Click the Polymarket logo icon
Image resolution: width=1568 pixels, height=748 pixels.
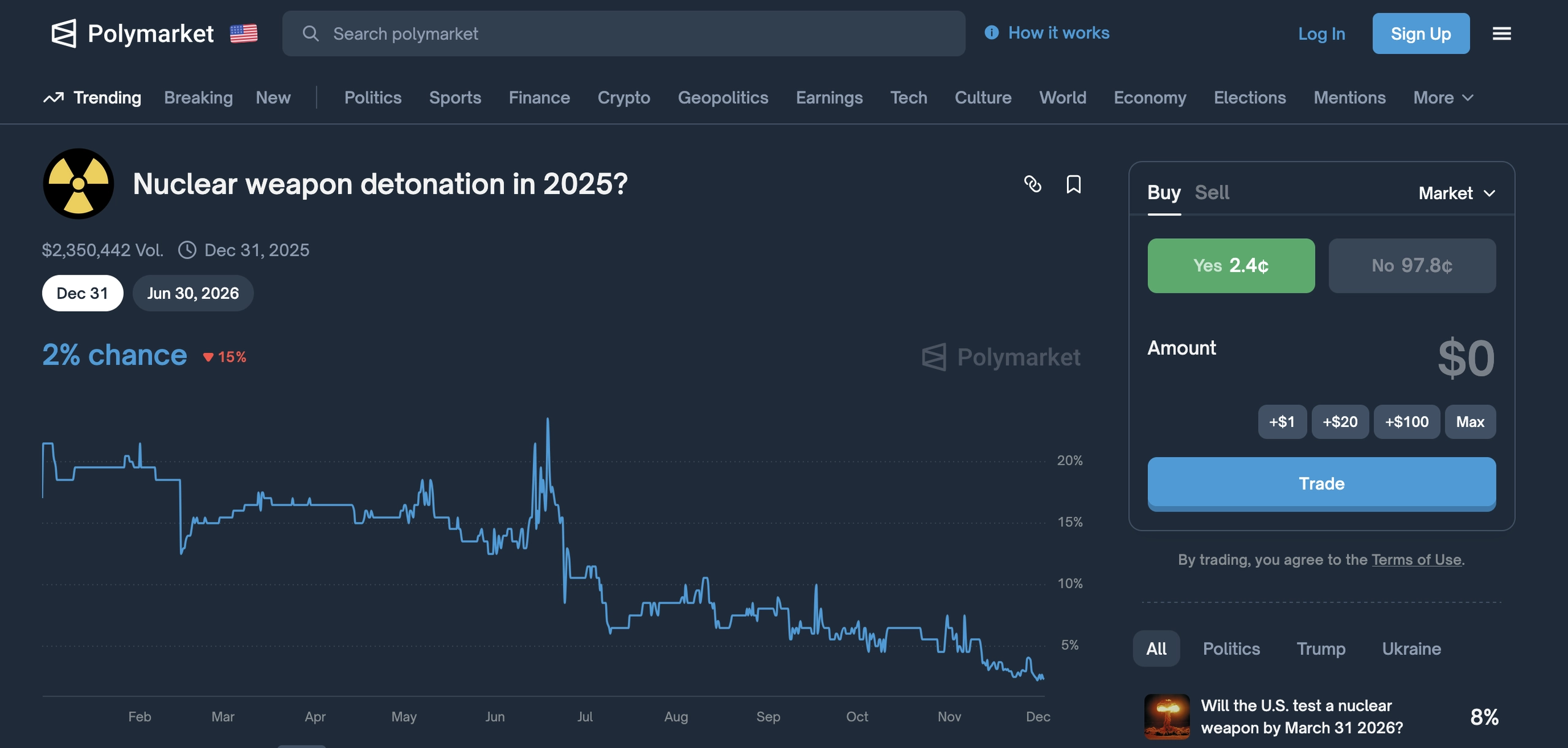[64, 34]
